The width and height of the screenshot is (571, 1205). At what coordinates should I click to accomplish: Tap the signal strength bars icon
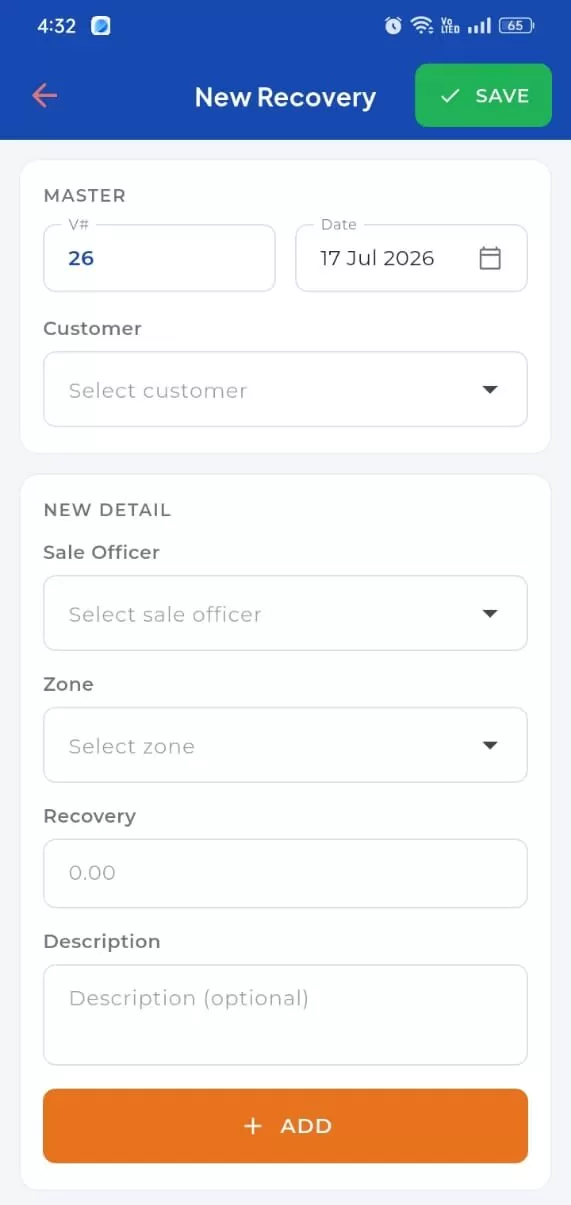pyautogui.click(x=479, y=26)
